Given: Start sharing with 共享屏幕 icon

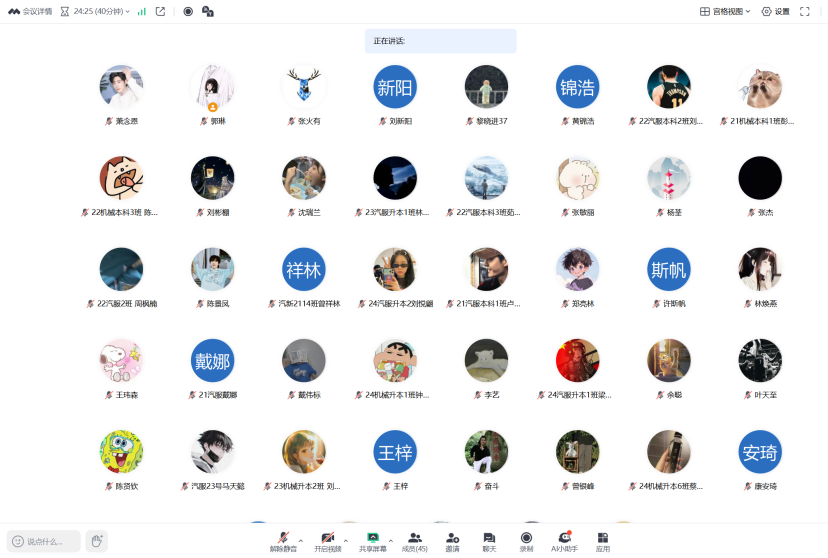Looking at the screenshot, I should (373, 541).
